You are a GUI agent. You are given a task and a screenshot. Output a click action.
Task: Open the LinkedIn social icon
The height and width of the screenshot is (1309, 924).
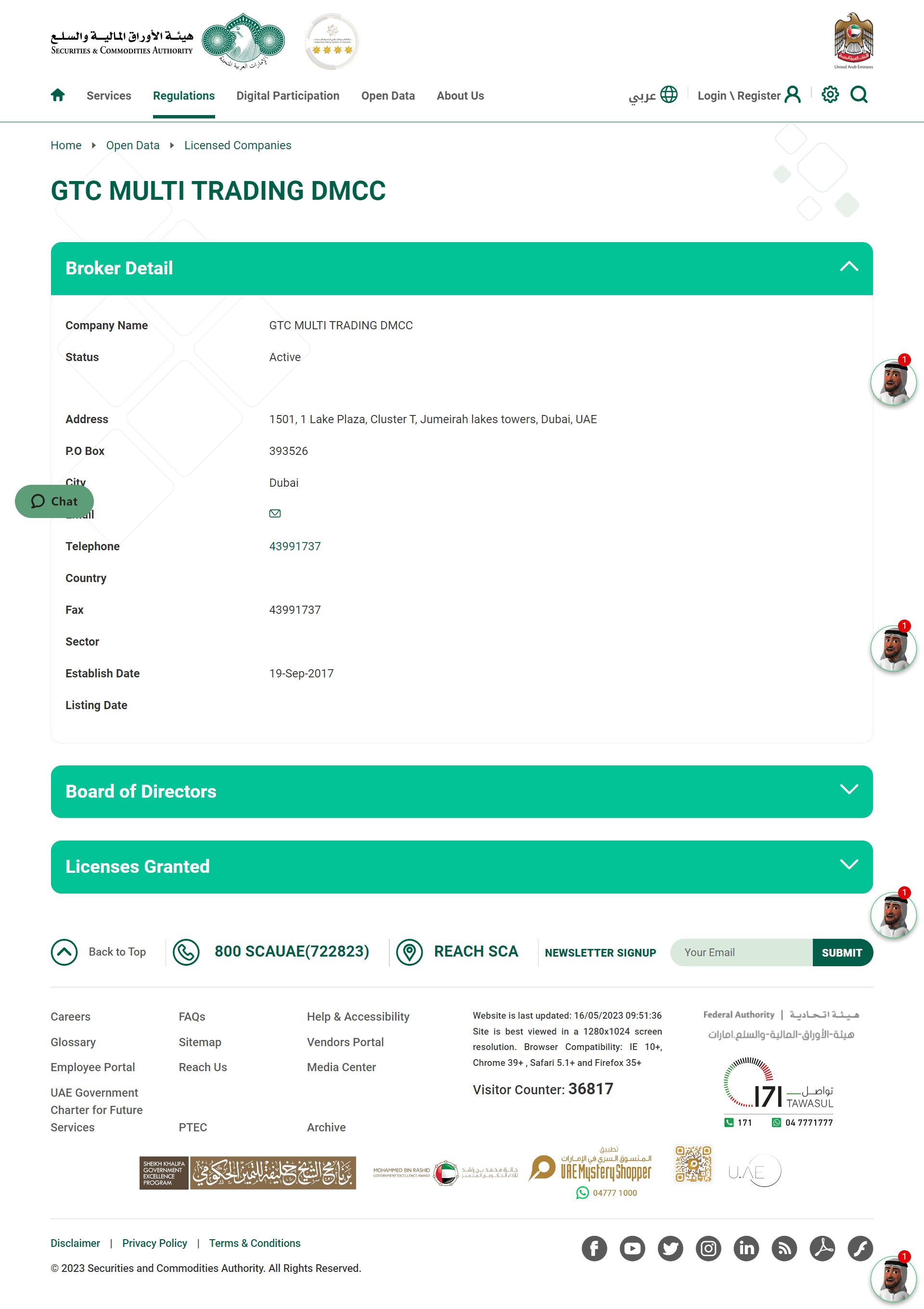(746, 1248)
